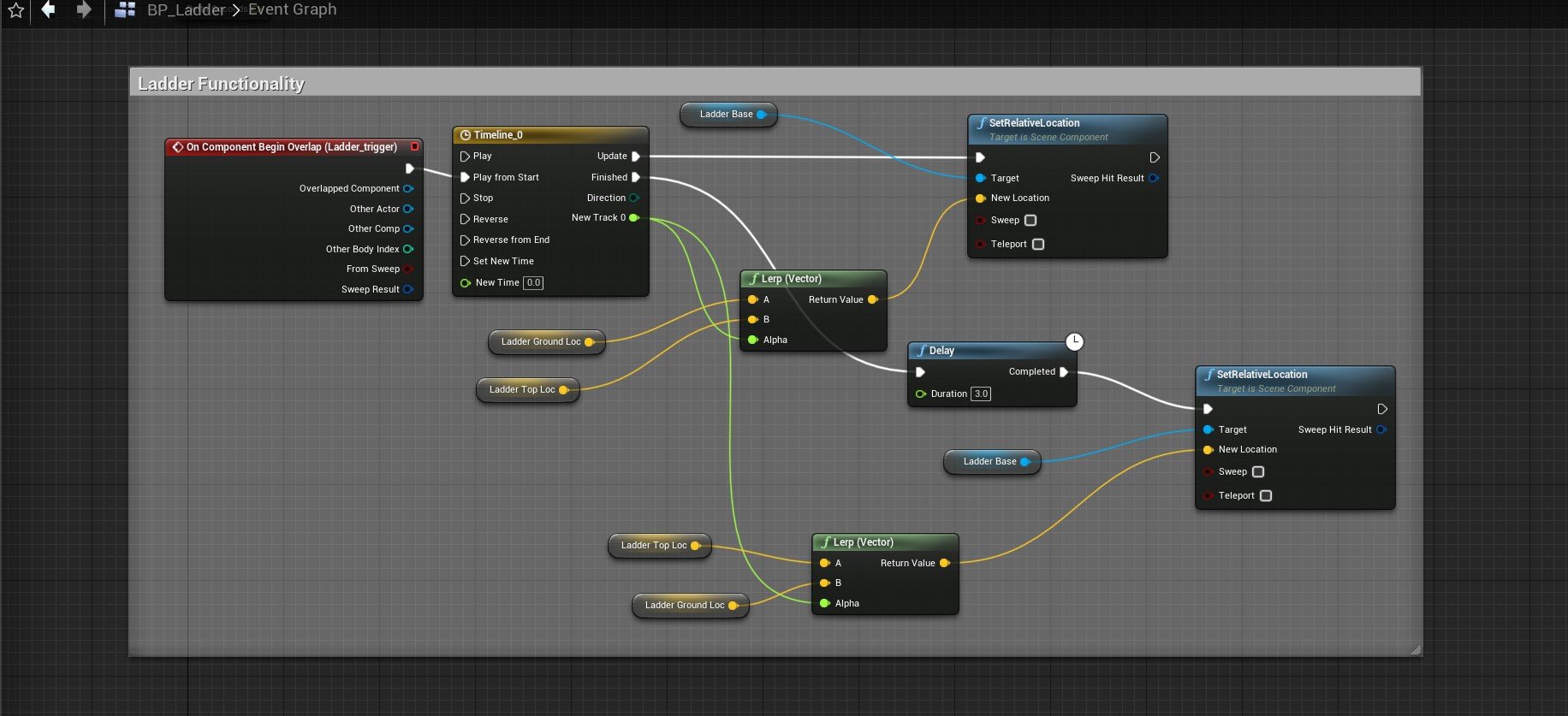Screen dimensions: 1568x716
Task: Click the Timeline Reverse input pin
Action: pos(465,219)
